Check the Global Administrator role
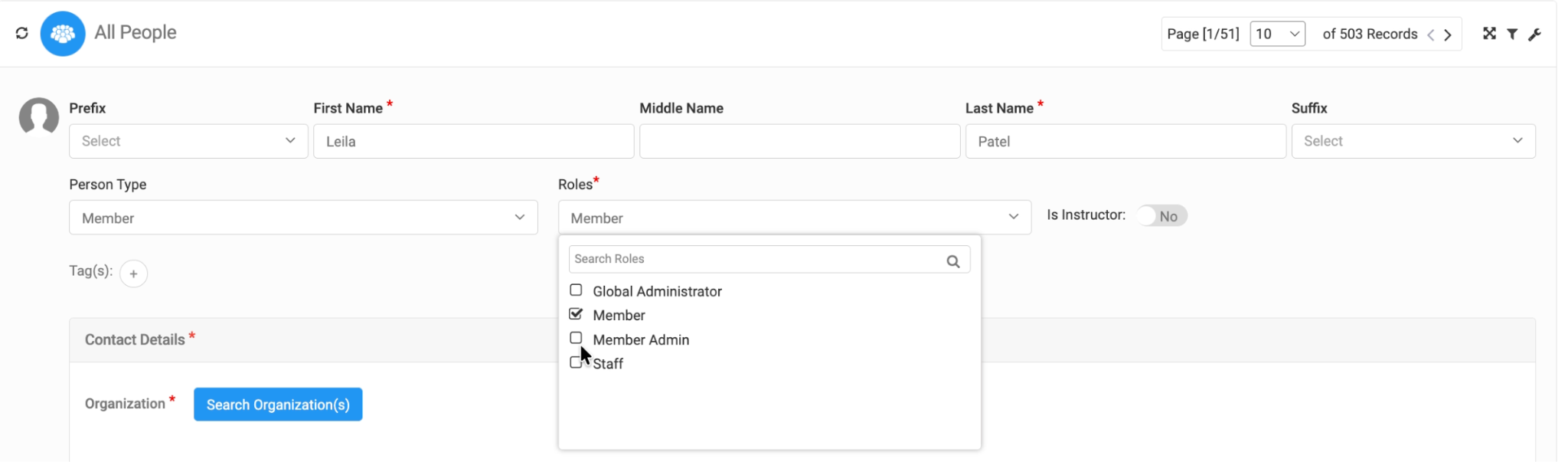The height and width of the screenshot is (462, 1568). (x=576, y=290)
